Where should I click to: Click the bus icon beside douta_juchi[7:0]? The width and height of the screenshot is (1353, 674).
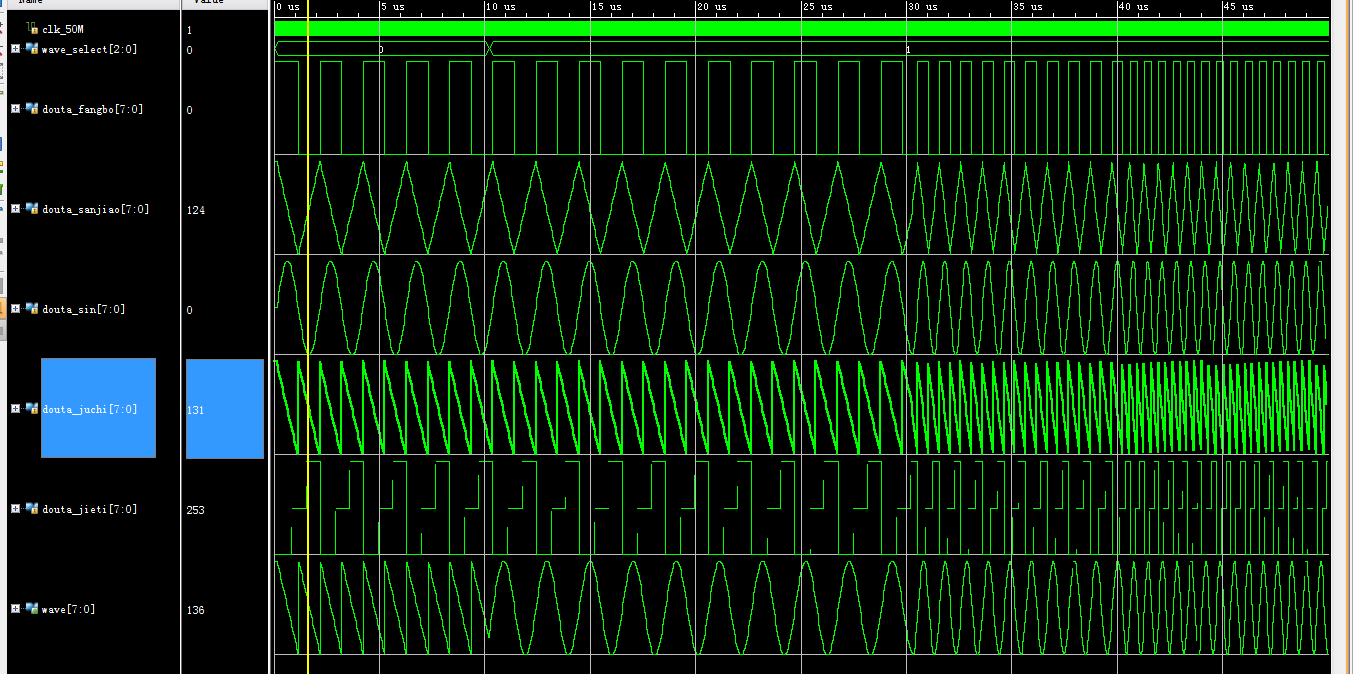click(31, 409)
